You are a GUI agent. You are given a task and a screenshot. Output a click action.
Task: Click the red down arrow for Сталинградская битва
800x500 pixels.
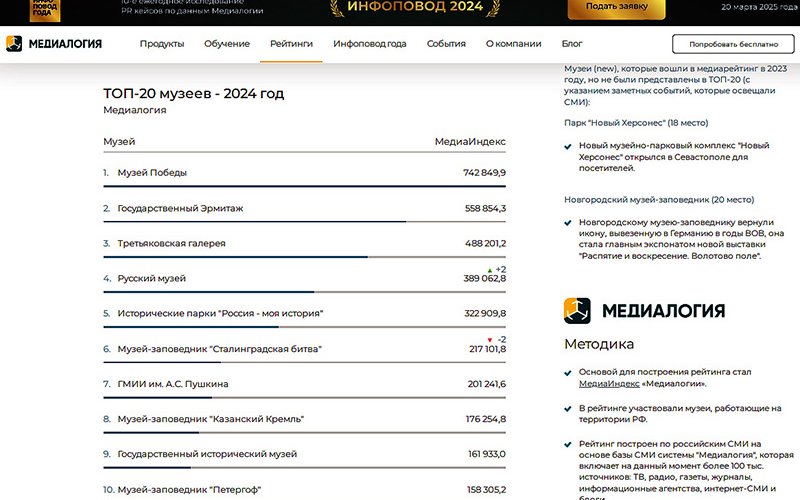pyautogui.click(x=490, y=340)
